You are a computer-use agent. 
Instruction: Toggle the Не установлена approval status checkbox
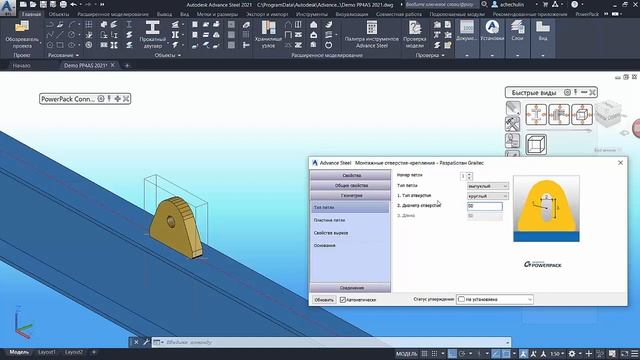pos(461,299)
